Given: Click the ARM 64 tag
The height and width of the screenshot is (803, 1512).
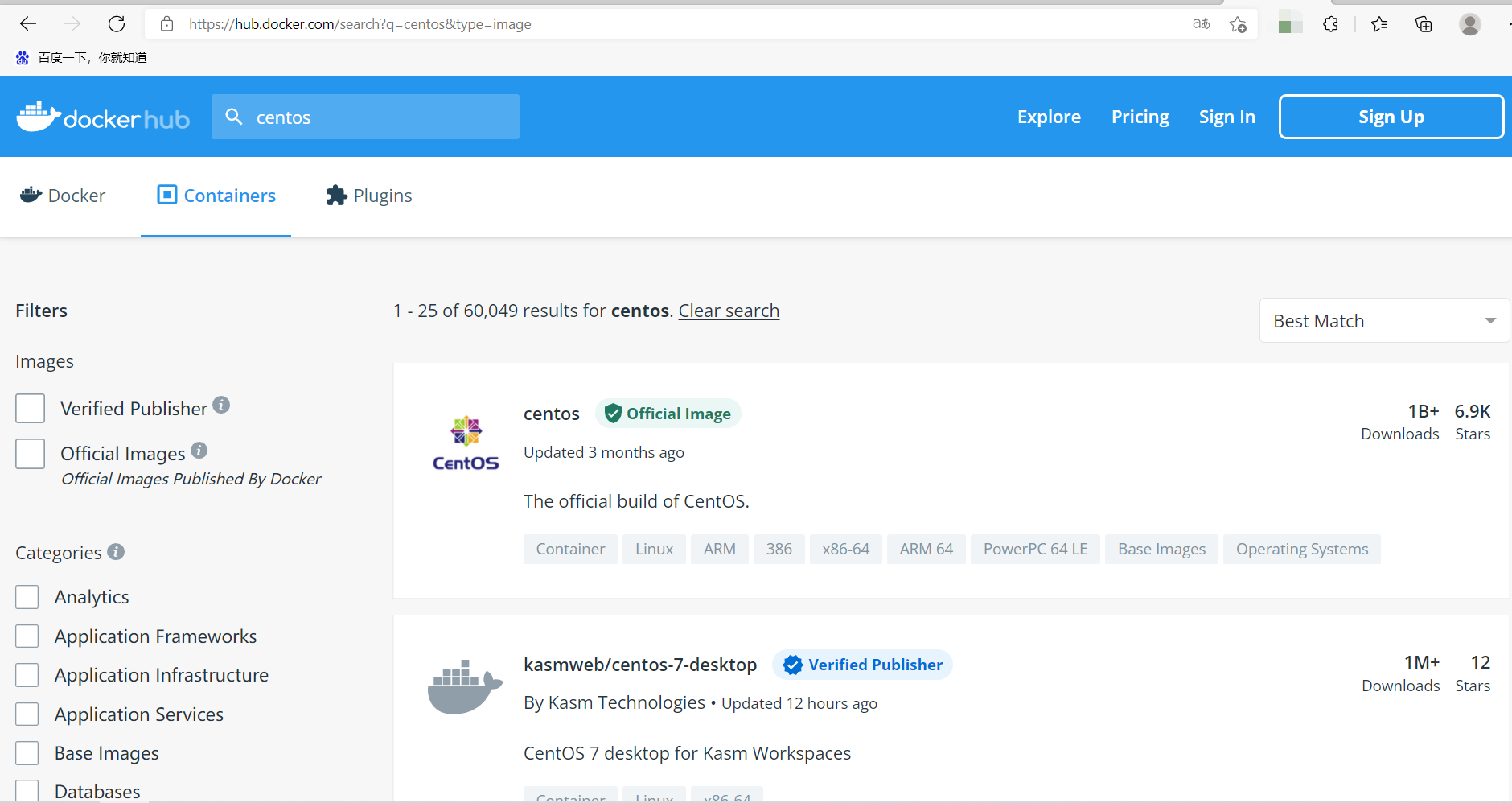Looking at the screenshot, I should point(927,549).
